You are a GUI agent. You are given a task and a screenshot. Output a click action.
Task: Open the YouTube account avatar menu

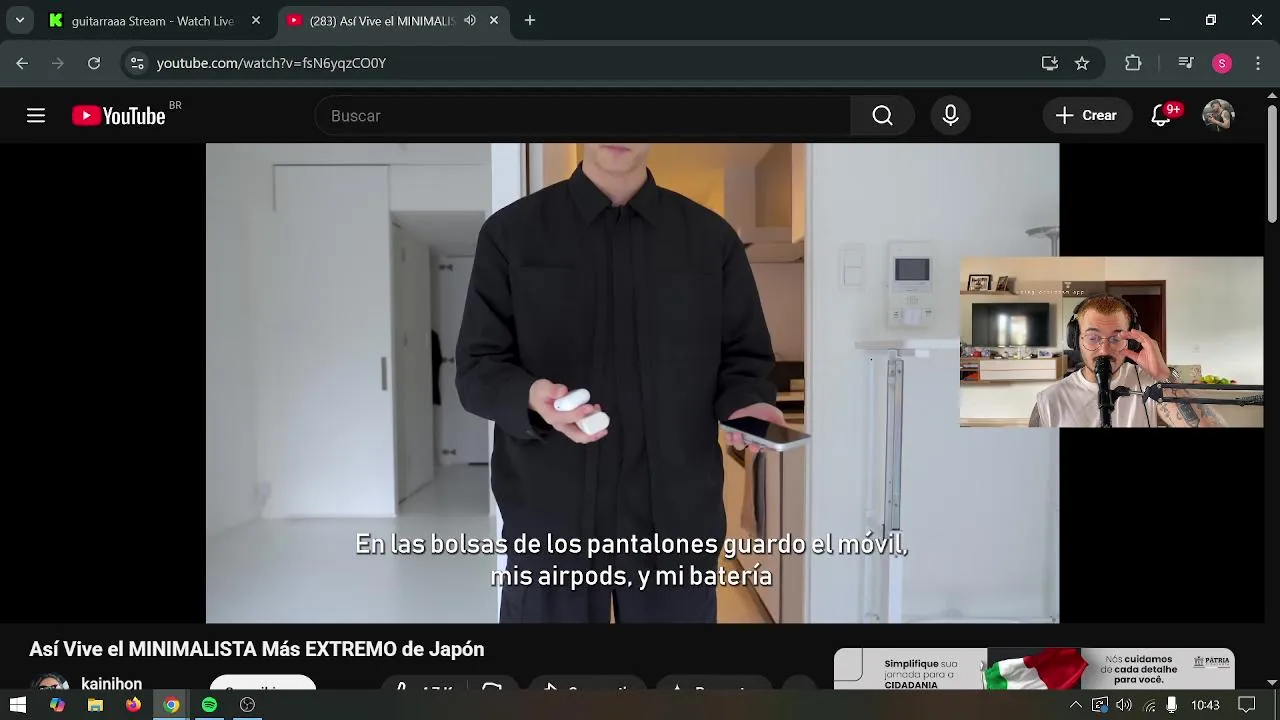click(x=1218, y=116)
